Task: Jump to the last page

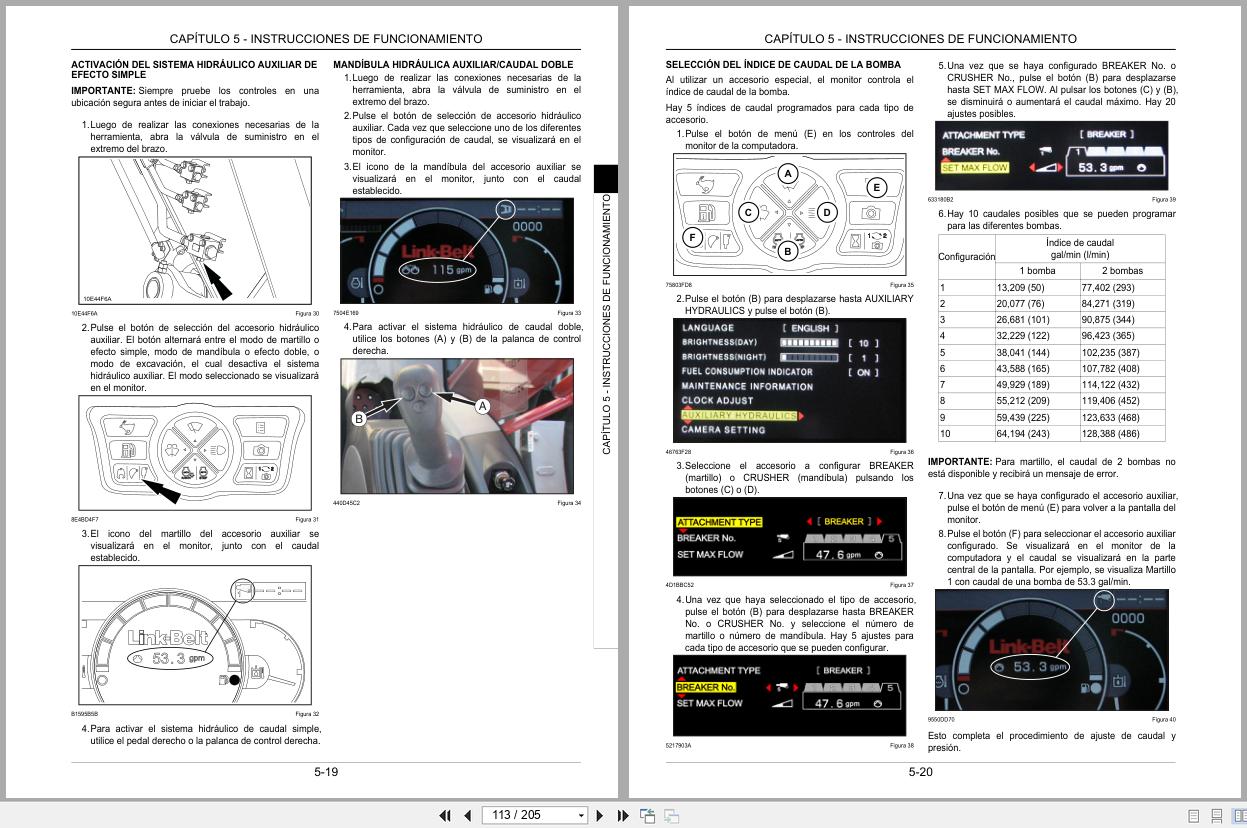Action: pyautogui.click(x=623, y=815)
